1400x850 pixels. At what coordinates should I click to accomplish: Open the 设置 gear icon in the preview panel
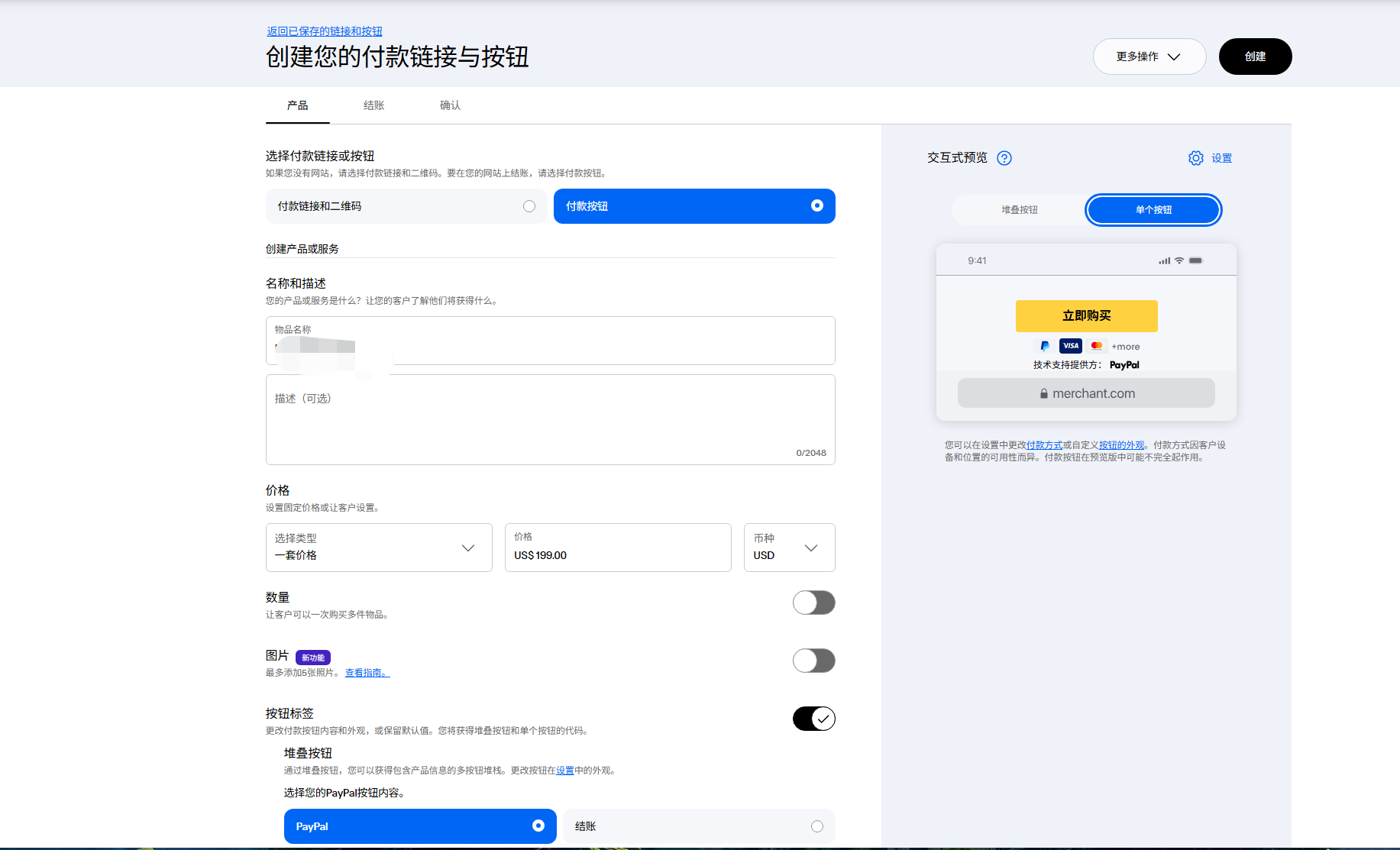[1196, 158]
